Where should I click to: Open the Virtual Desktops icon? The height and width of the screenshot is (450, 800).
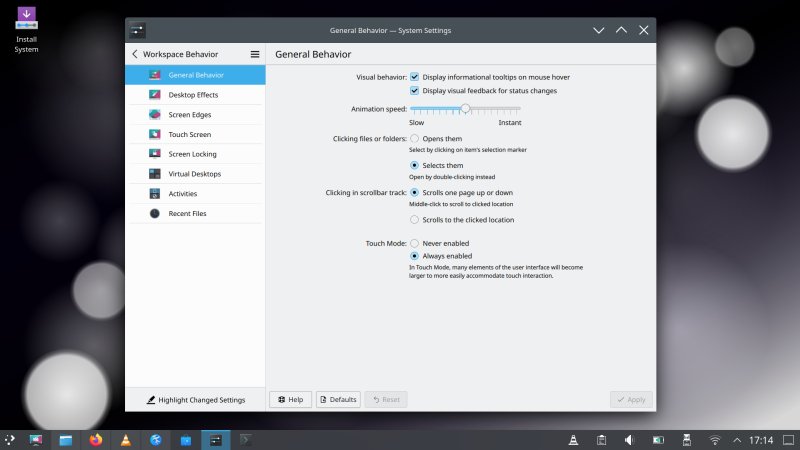pos(155,174)
